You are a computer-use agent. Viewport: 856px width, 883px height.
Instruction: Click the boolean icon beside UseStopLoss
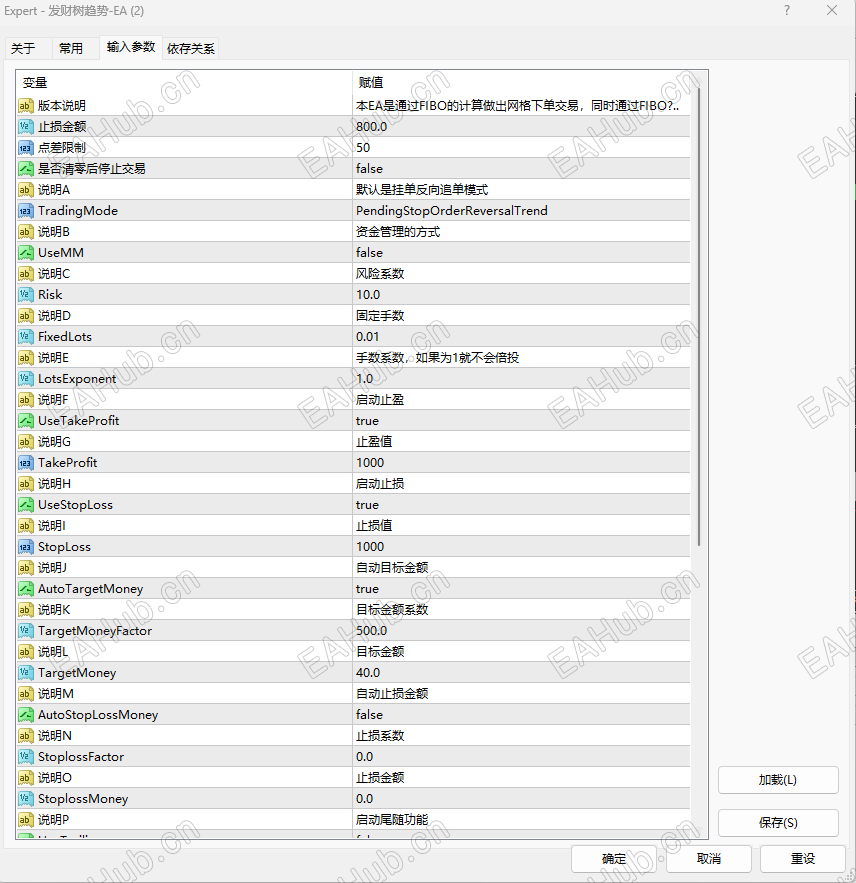coord(25,505)
